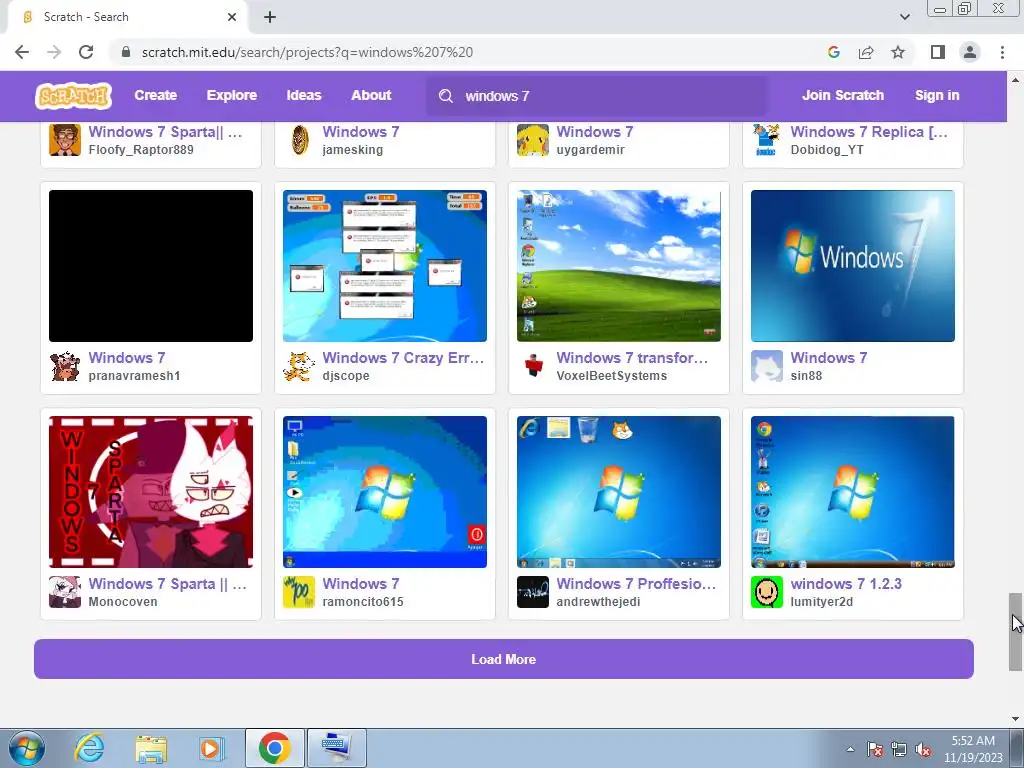The image size is (1024, 768).
Task: Expand the tab search chevron
Action: click(x=904, y=17)
